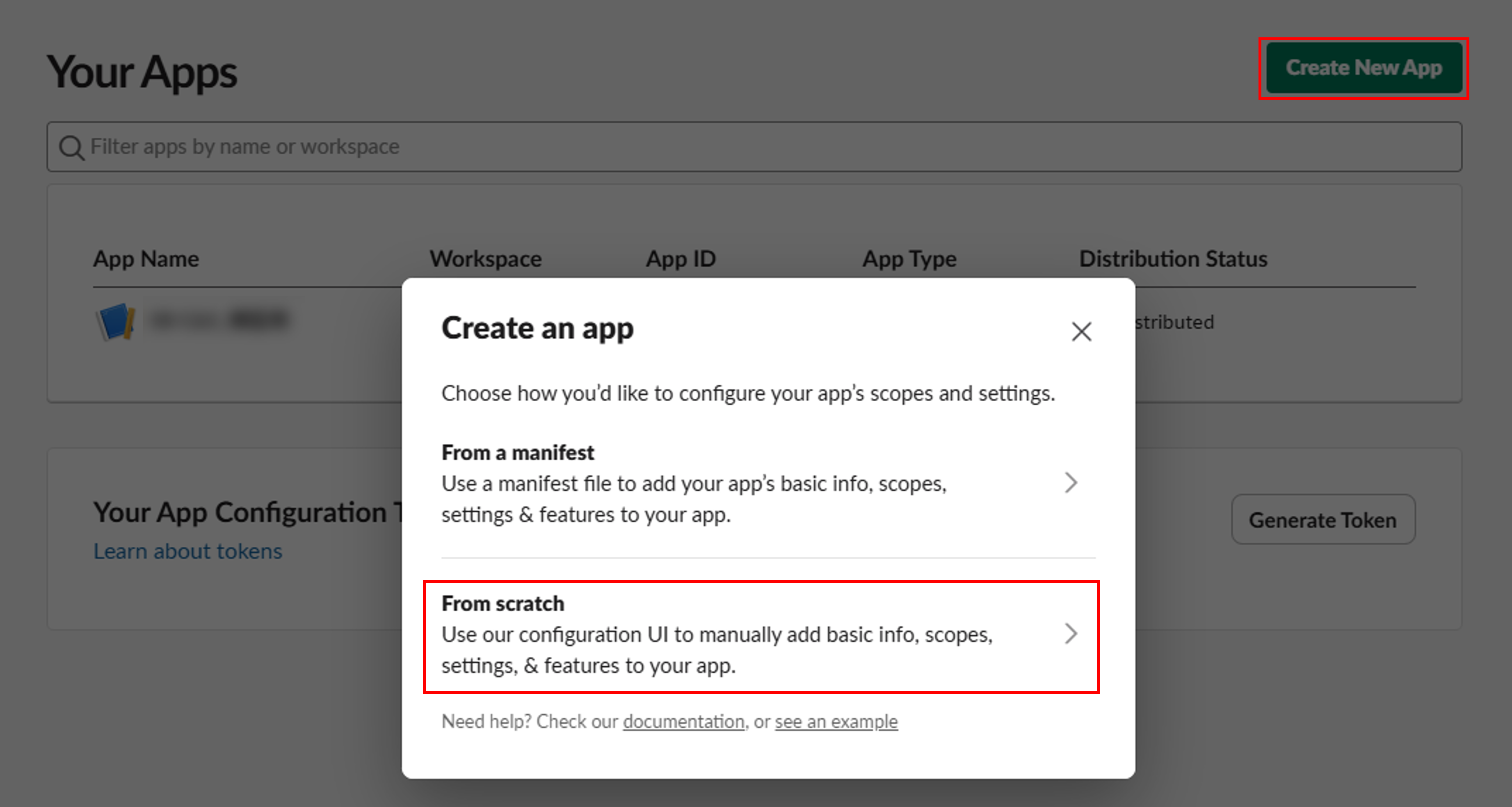The image size is (1512, 807).
Task: Click the App Name column header
Action: [146, 259]
